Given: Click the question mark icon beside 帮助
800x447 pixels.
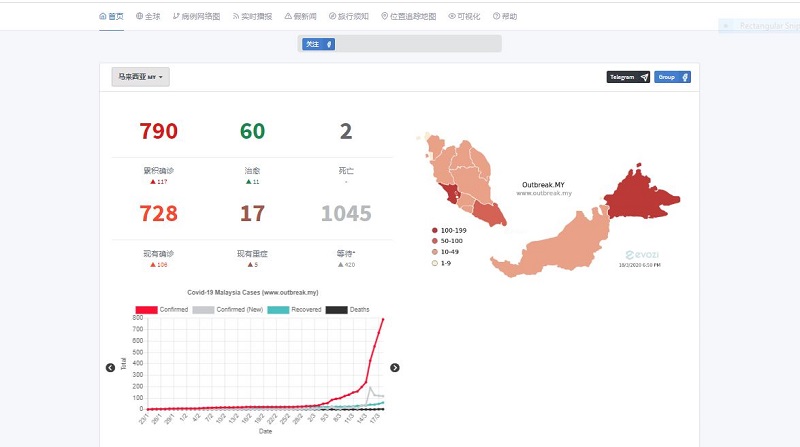Looking at the screenshot, I should 496,17.
